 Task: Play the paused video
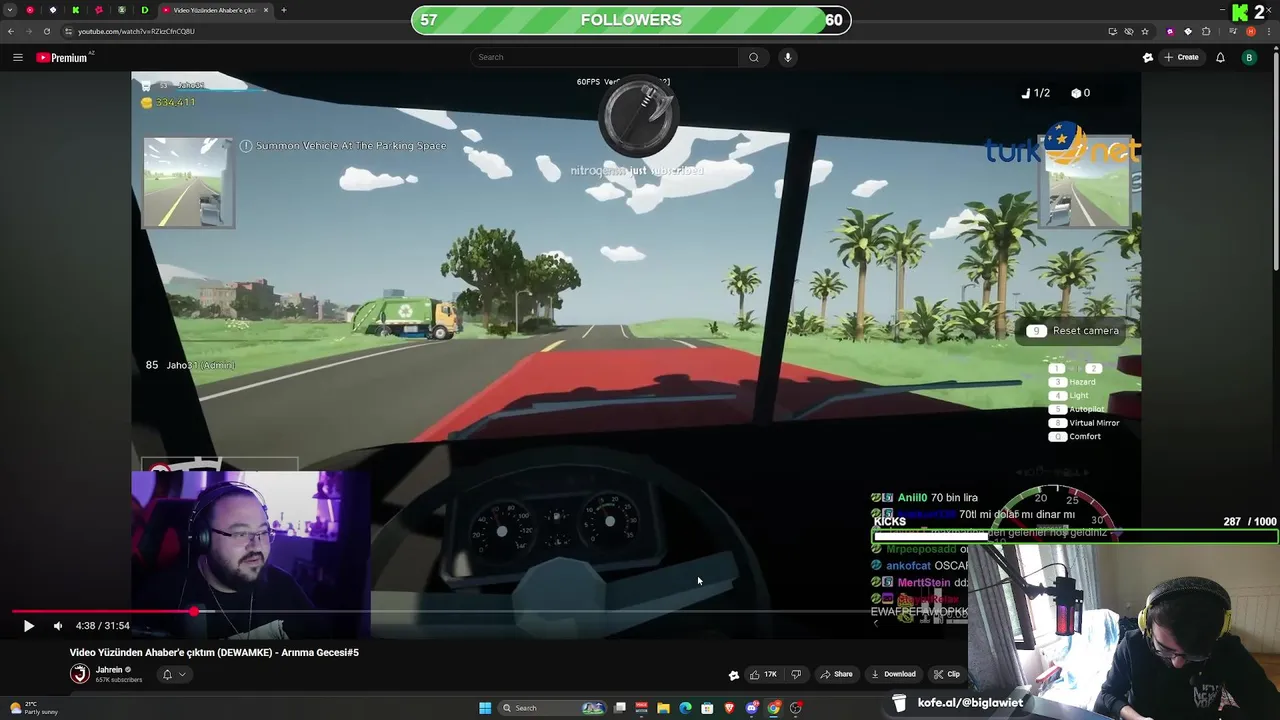28,626
